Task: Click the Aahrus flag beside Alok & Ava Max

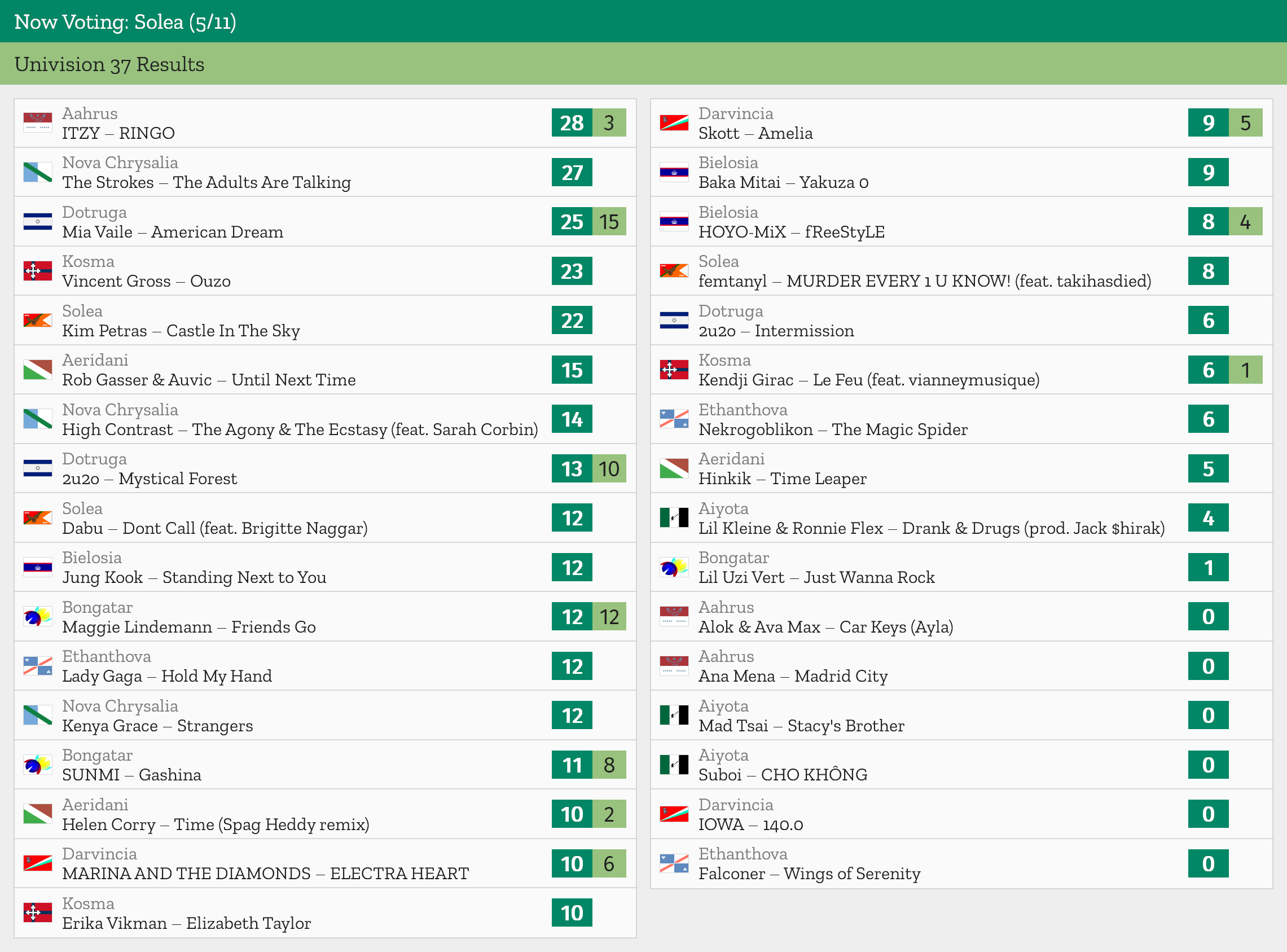Action: (x=674, y=617)
